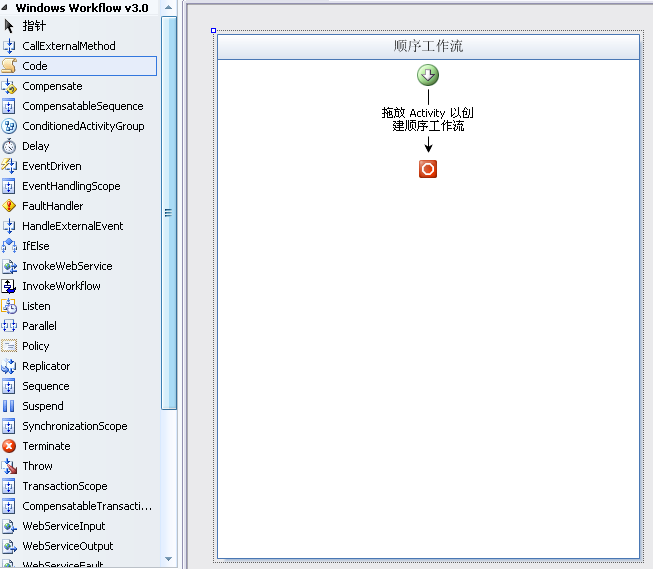The height and width of the screenshot is (569, 653).
Task: Select the Pointer (指针) tool icon
Action: click(9, 26)
